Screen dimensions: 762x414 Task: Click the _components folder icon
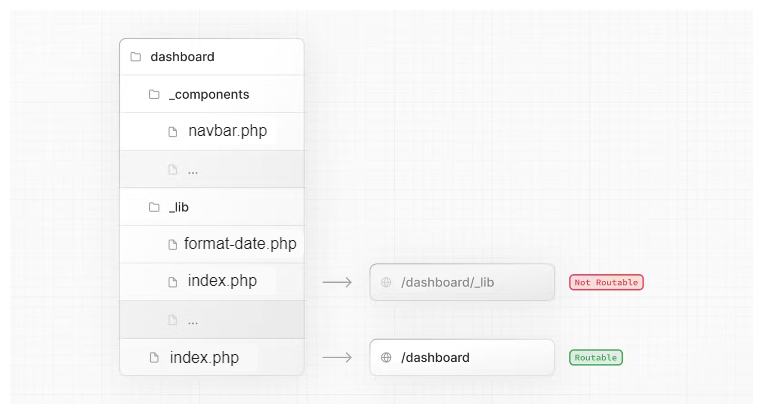(154, 94)
